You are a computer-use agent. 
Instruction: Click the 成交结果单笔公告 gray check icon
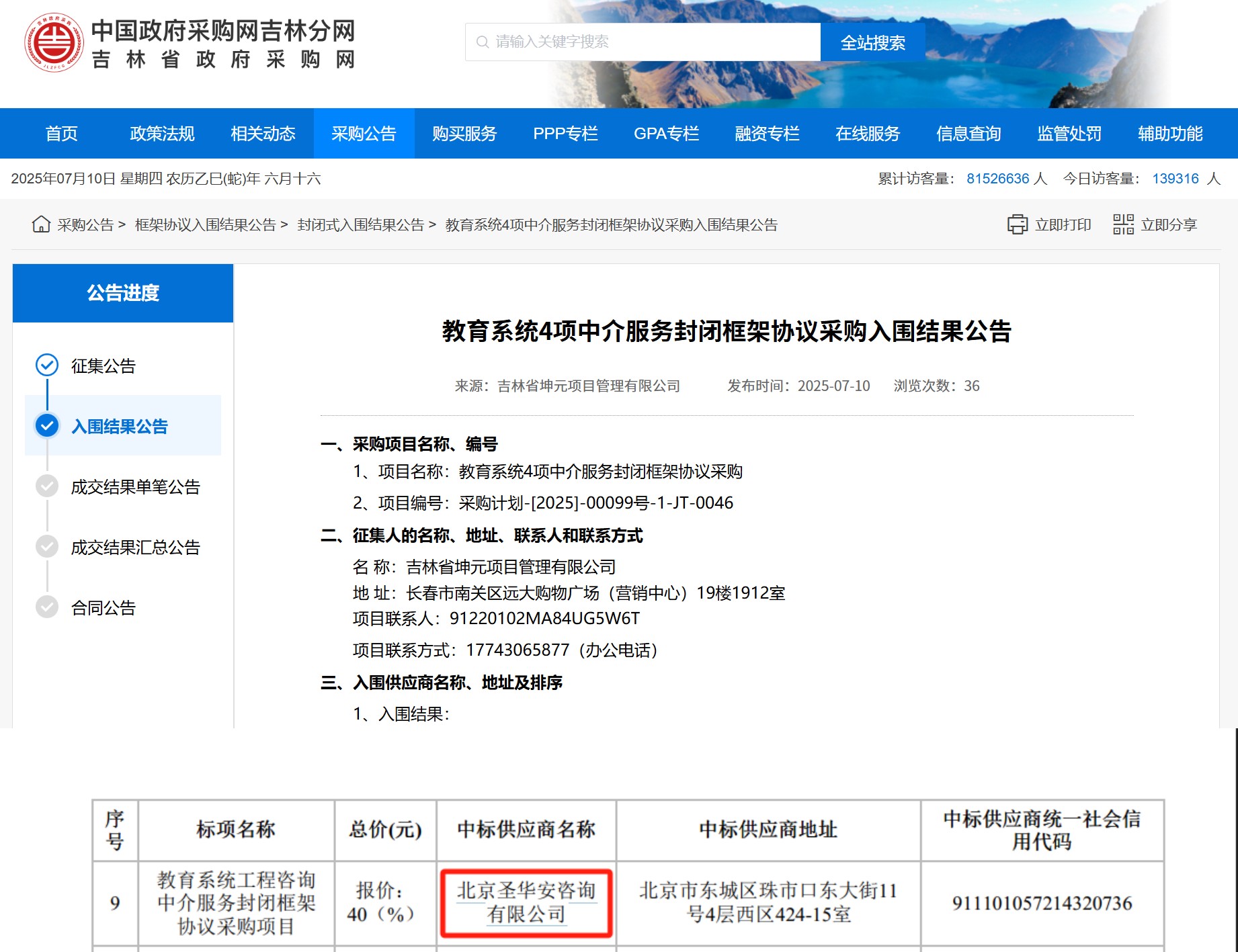coord(47,486)
